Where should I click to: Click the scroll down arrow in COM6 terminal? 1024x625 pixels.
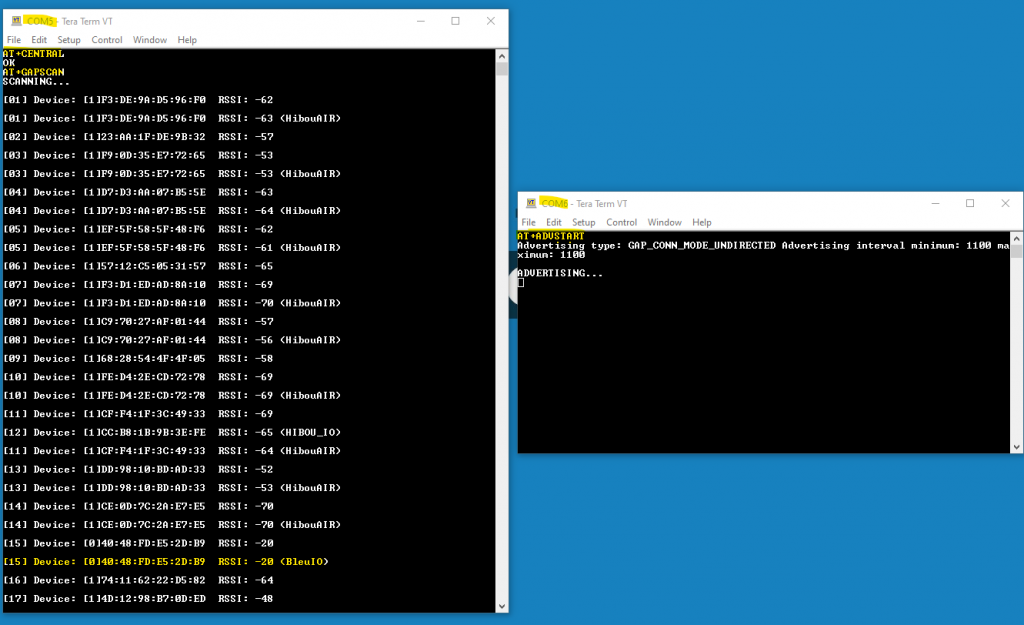(1017, 446)
